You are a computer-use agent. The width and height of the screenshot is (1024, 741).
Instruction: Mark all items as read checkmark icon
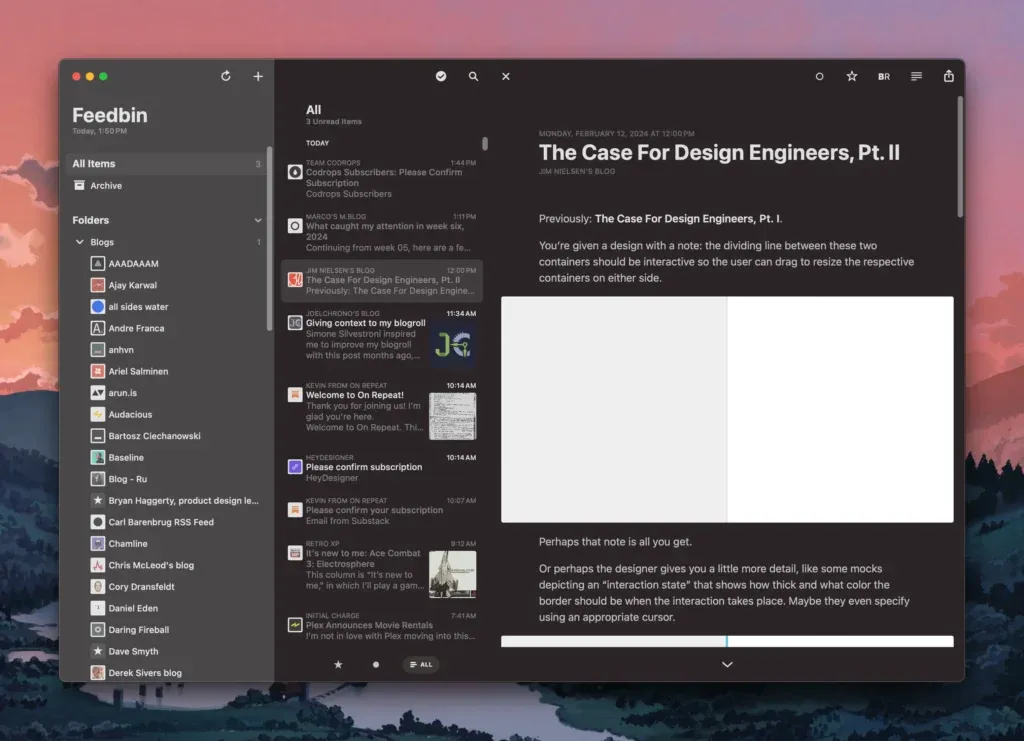441,76
